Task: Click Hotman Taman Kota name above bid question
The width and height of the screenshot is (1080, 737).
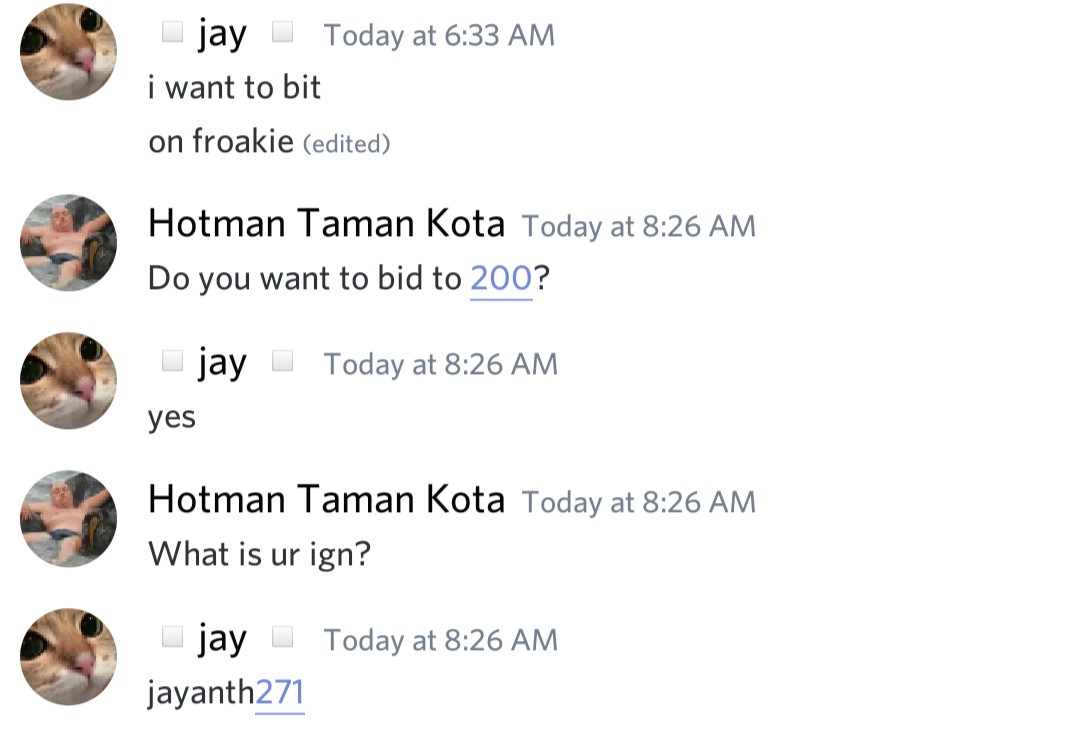Action: [x=326, y=224]
